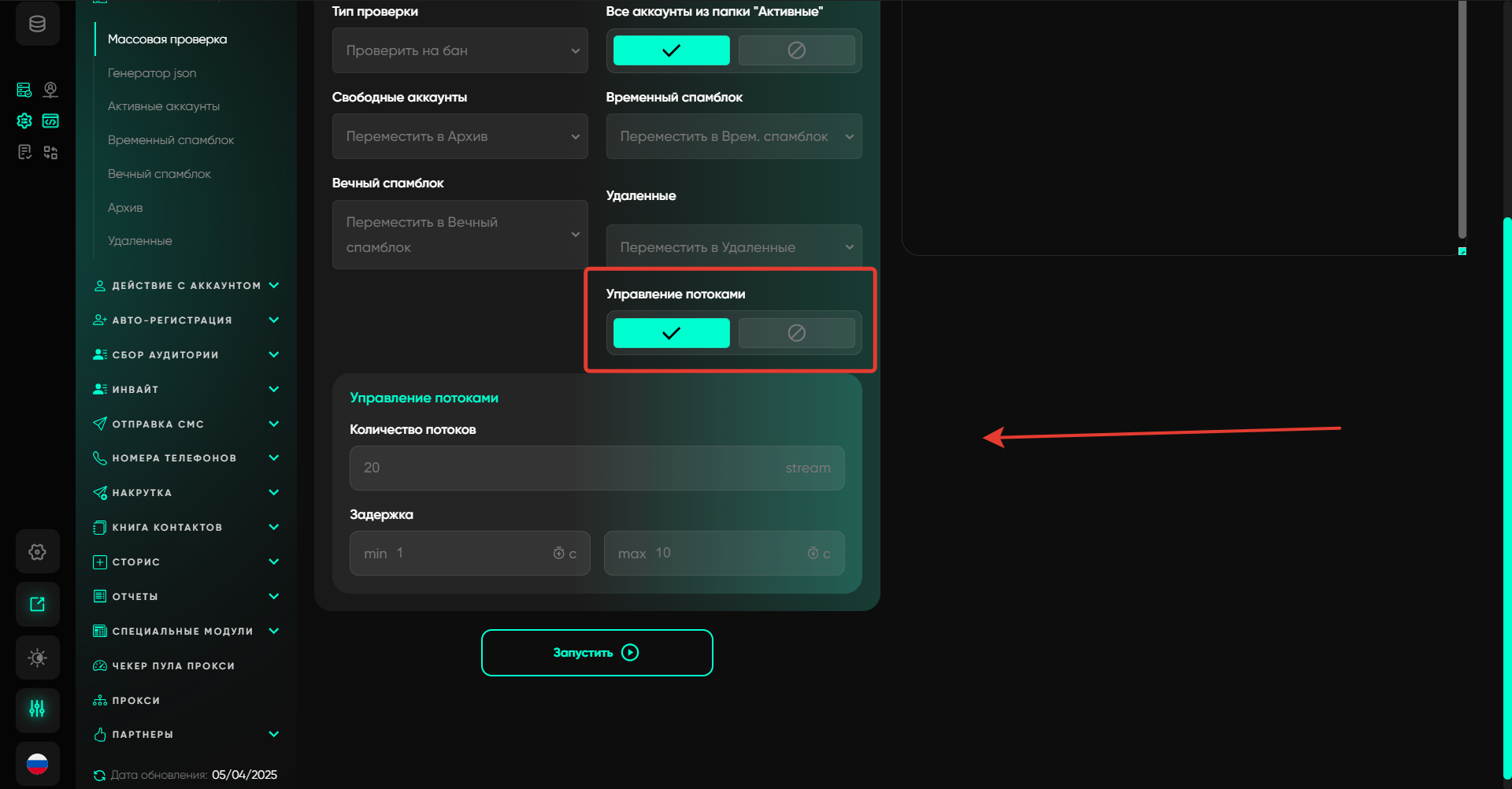
Task: Enable all accounts from Активные folder
Action: [671, 50]
